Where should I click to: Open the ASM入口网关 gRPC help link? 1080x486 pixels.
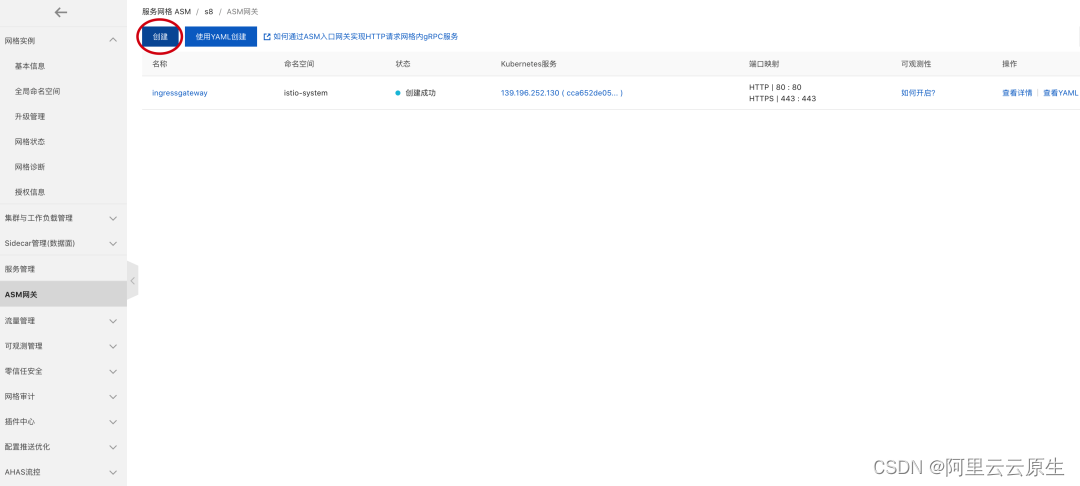[x=365, y=37]
